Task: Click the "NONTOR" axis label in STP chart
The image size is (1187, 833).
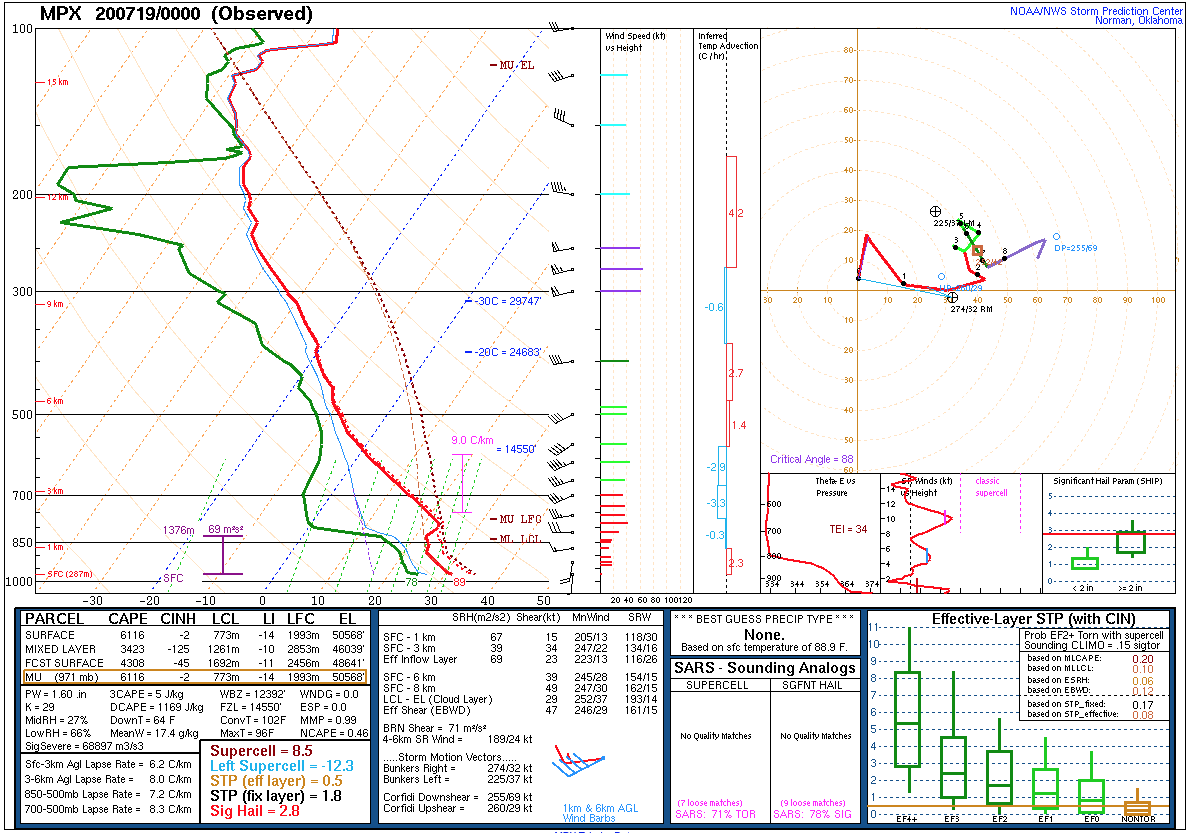Action: tap(1138, 819)
